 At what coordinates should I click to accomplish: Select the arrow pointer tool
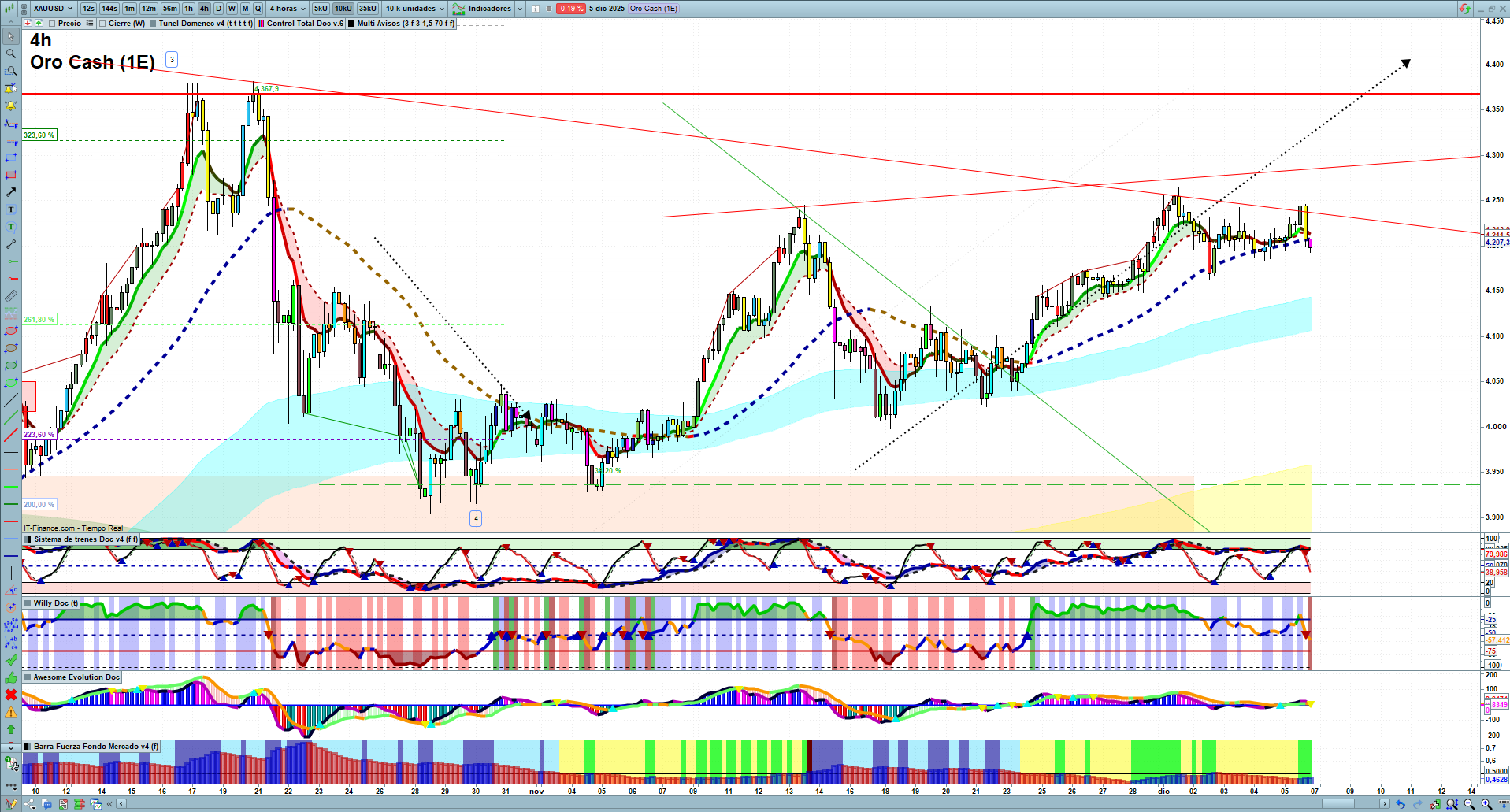pos(11,36)
